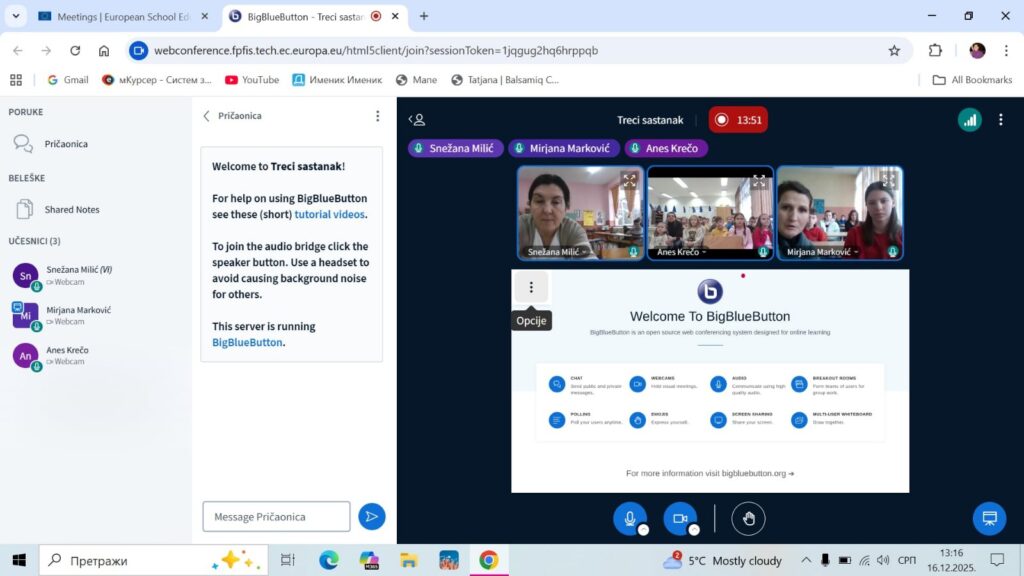Mute the microphone button
The height and width of the screenshot is (576, 1024).
pos(629,518)
